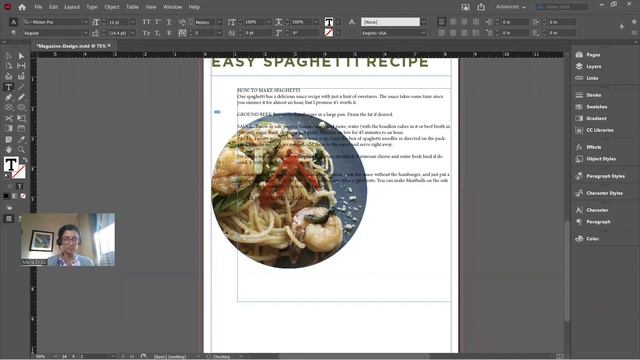Open the kerning Metrics dropdown

pyautogui.click(x=219, y=22)
